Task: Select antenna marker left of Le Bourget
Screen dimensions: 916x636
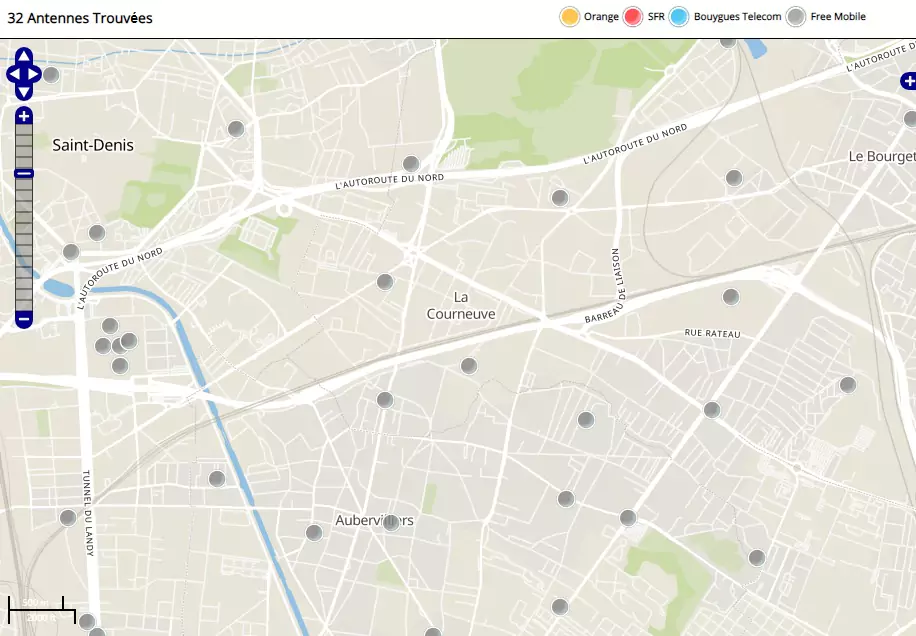Action: click(734, 178)
